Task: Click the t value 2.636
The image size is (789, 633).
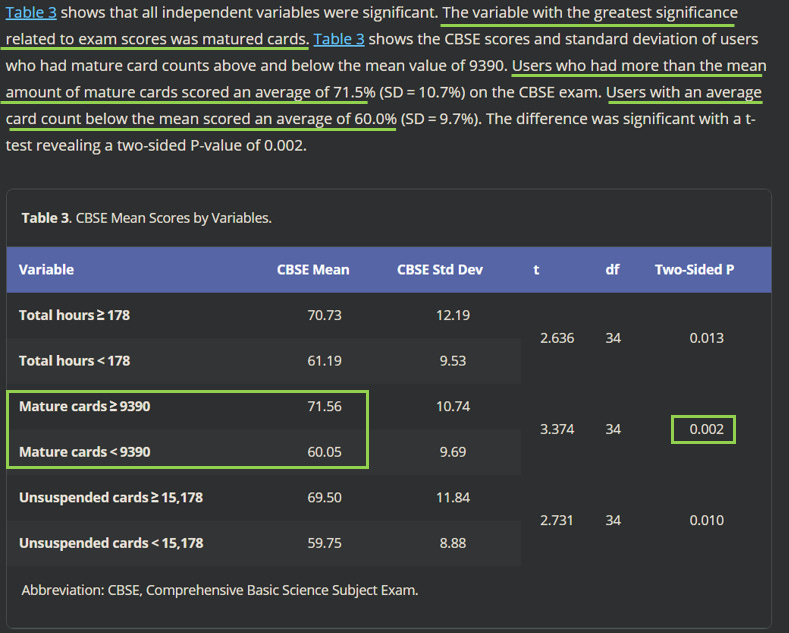Action: click(557, 338)
